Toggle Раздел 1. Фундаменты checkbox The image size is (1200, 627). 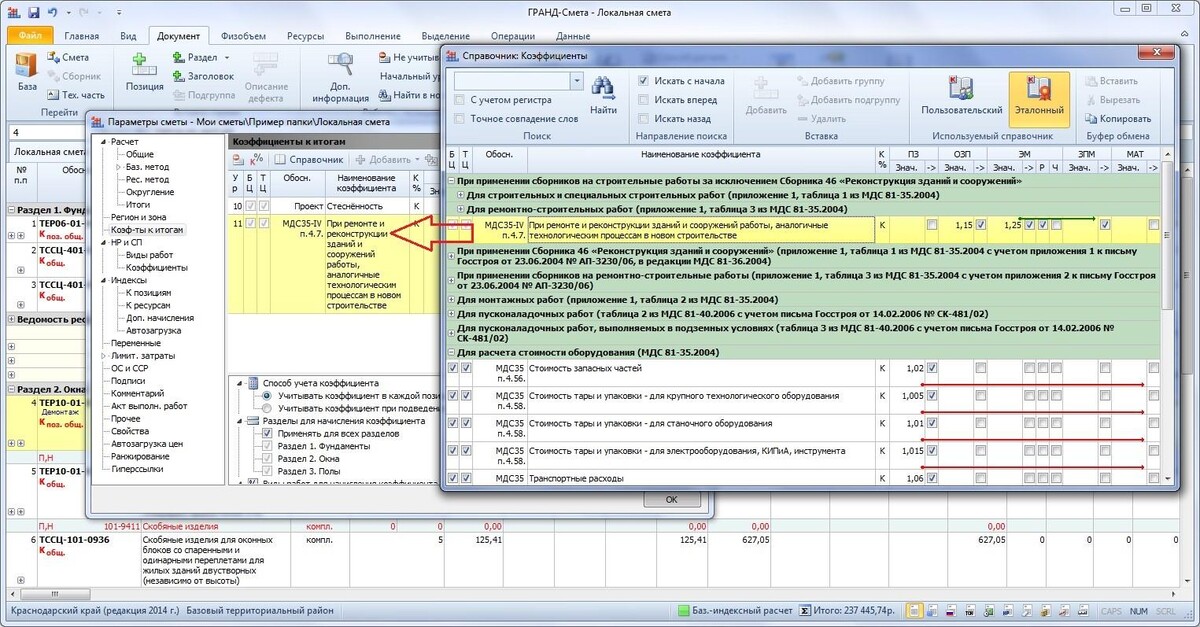click(x=266, y=446)
